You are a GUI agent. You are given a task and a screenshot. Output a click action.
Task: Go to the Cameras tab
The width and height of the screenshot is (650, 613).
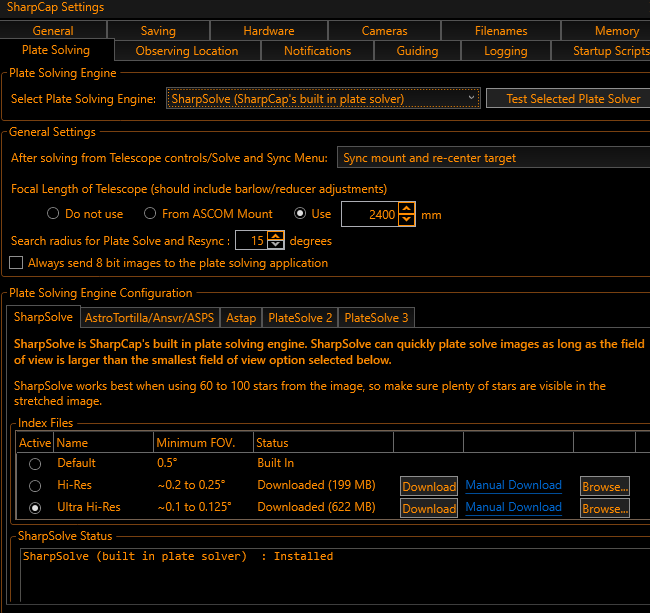pyautogui.click(x=384, y=30)
